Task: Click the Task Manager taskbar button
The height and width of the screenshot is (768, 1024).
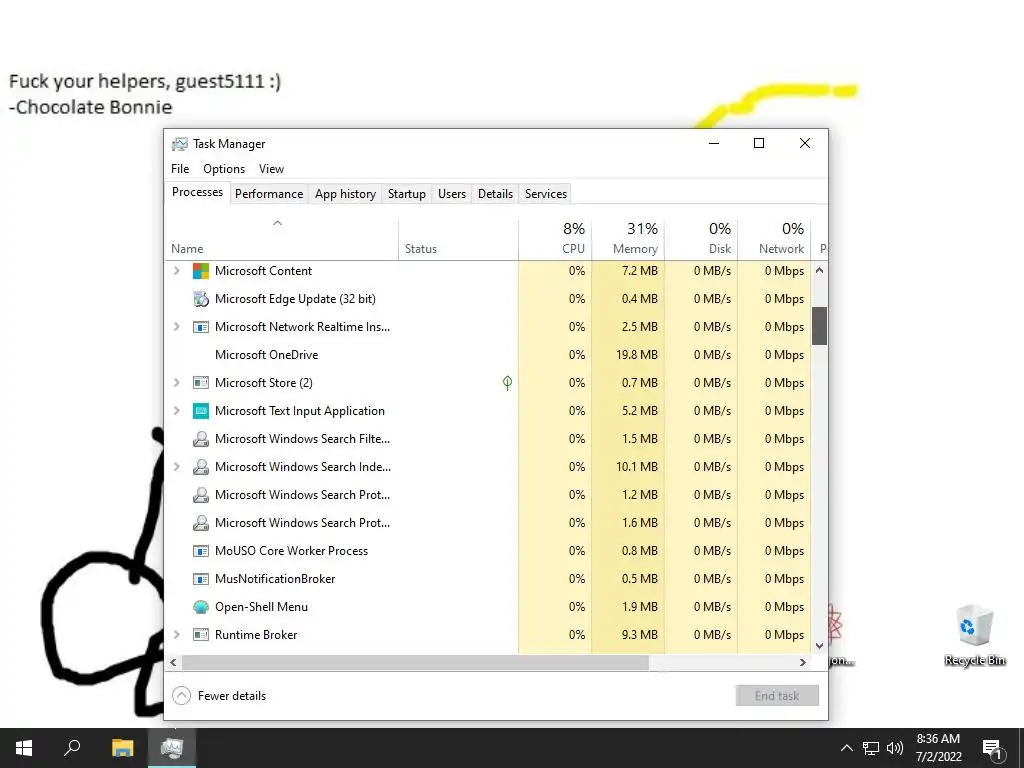Action: pos(172,748)
